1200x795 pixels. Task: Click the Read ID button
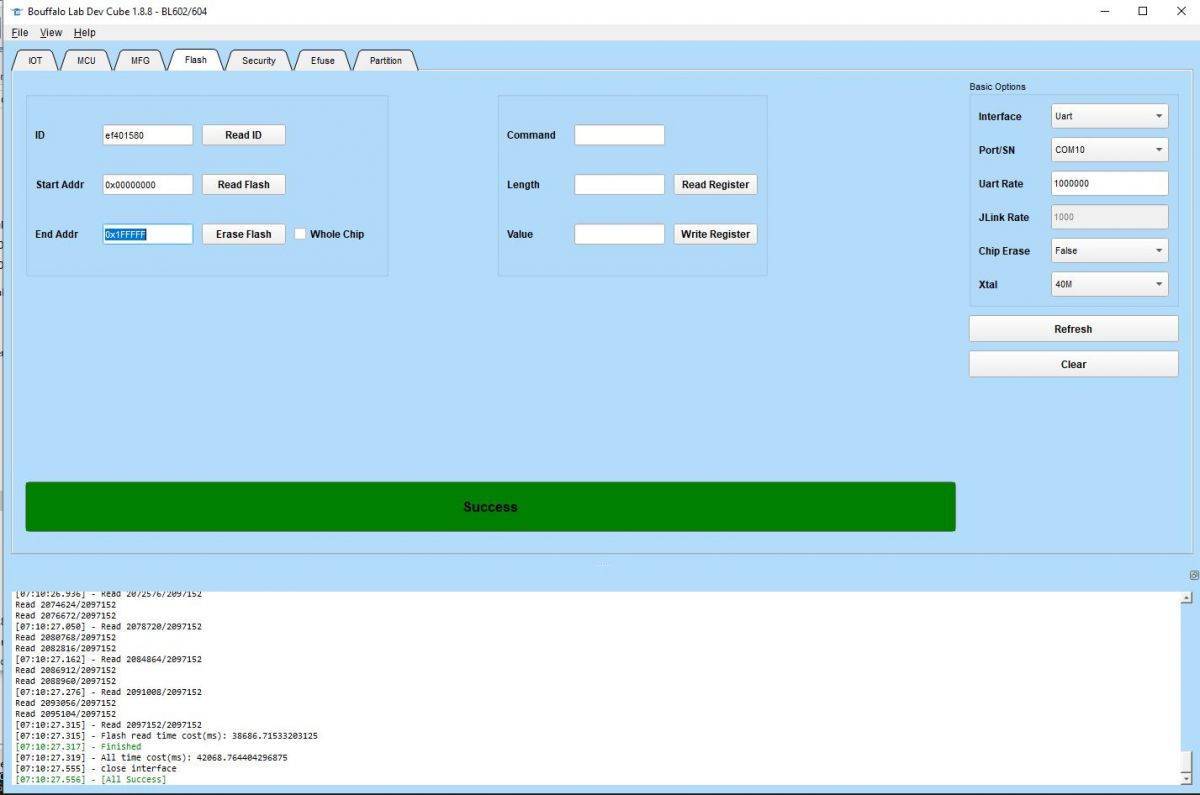(244, 135)
